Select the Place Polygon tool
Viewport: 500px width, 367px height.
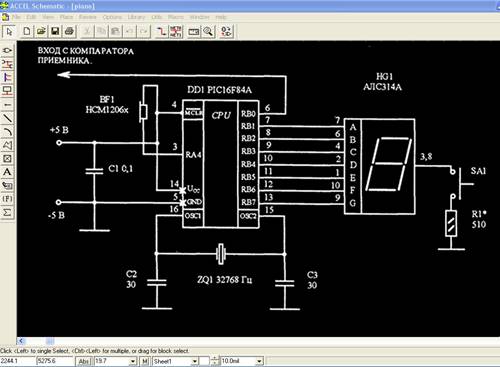[7, 145]
